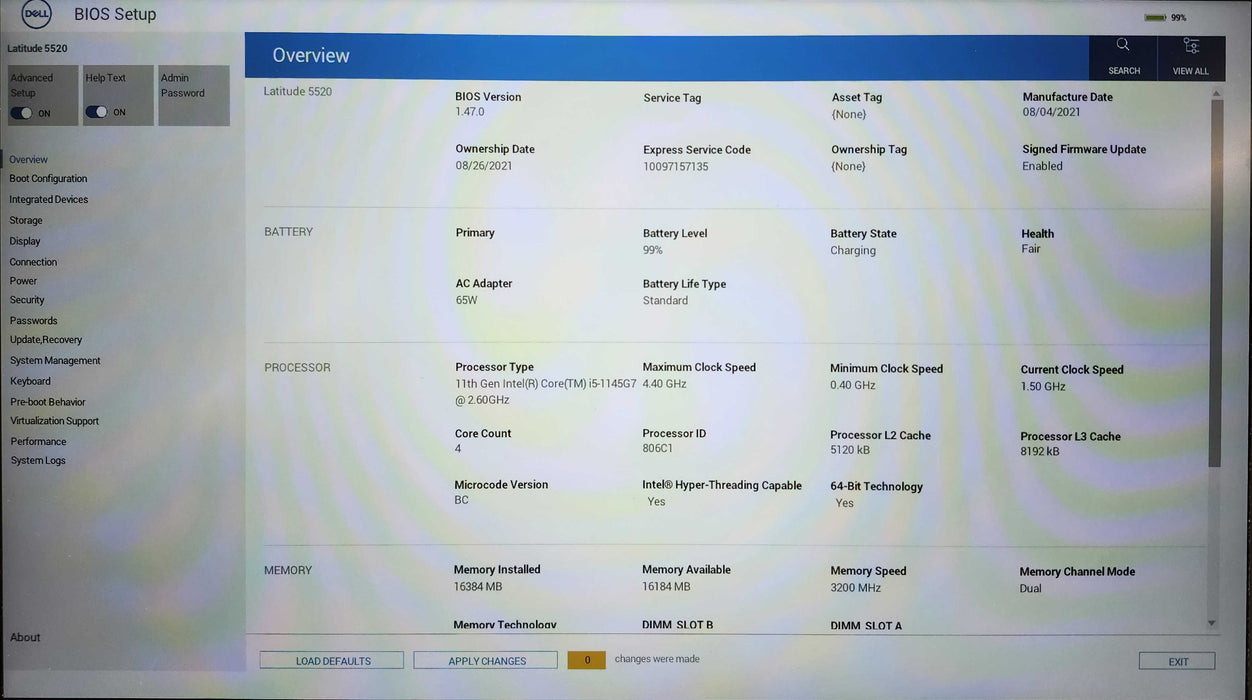Click the Overview header title
The height and width of the screenshot is (700, 1252).
311,56
